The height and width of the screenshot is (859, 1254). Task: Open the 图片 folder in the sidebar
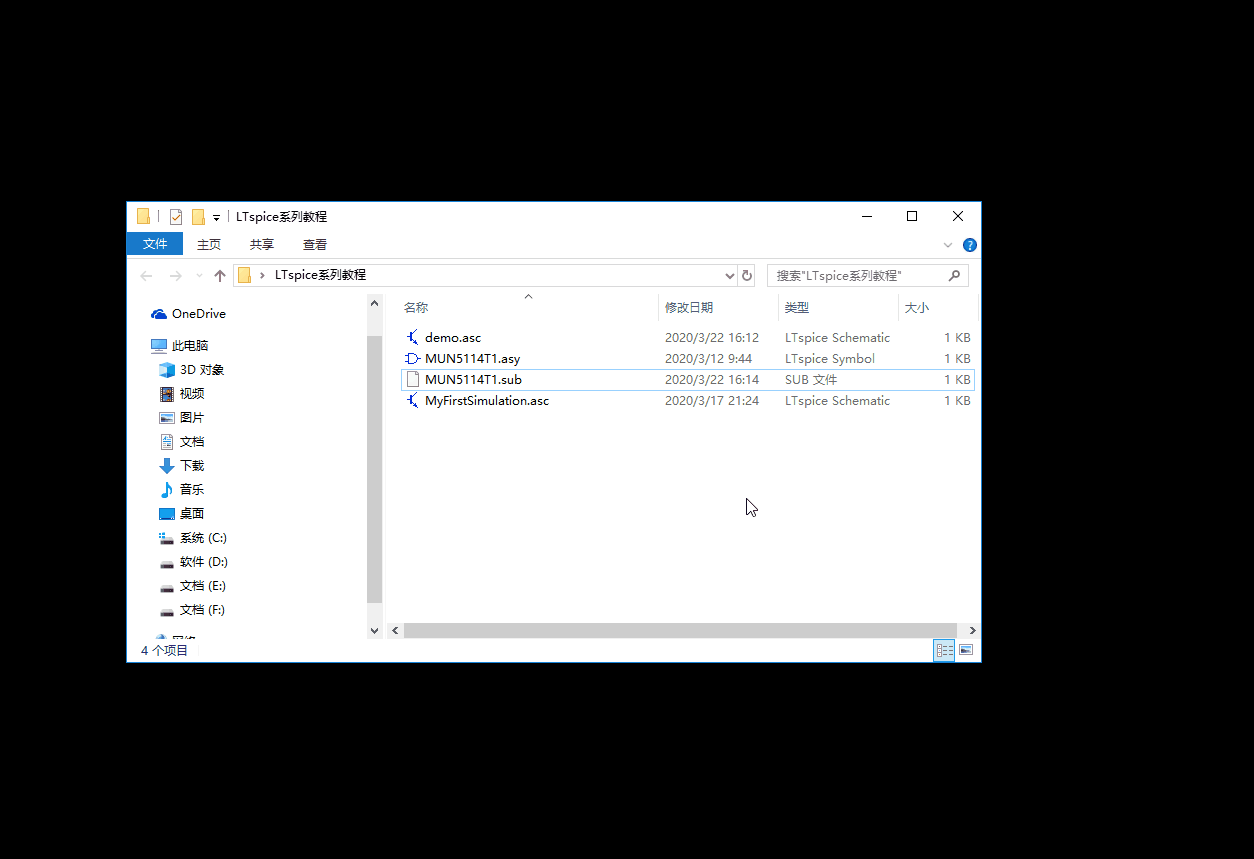click(x=182, y=418)
